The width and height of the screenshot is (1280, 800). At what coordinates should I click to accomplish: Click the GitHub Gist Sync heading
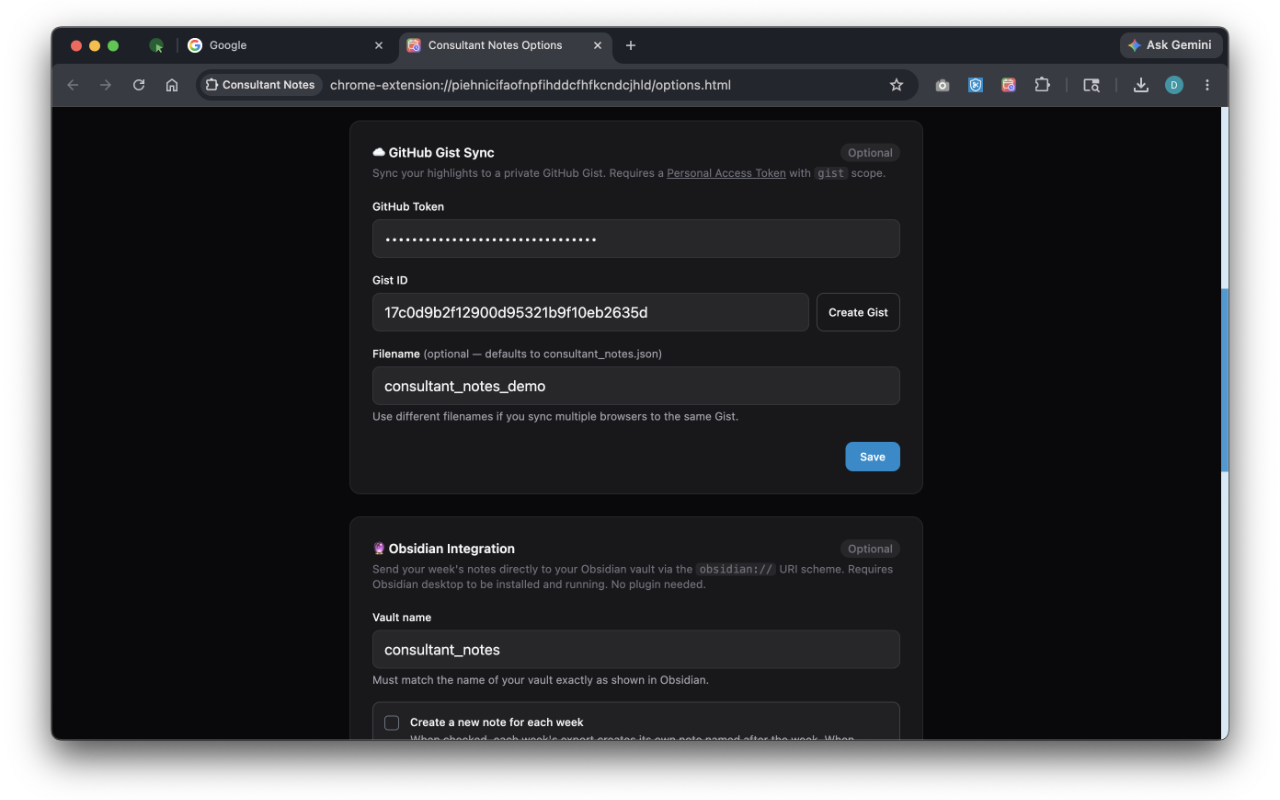tap(433, 153)
